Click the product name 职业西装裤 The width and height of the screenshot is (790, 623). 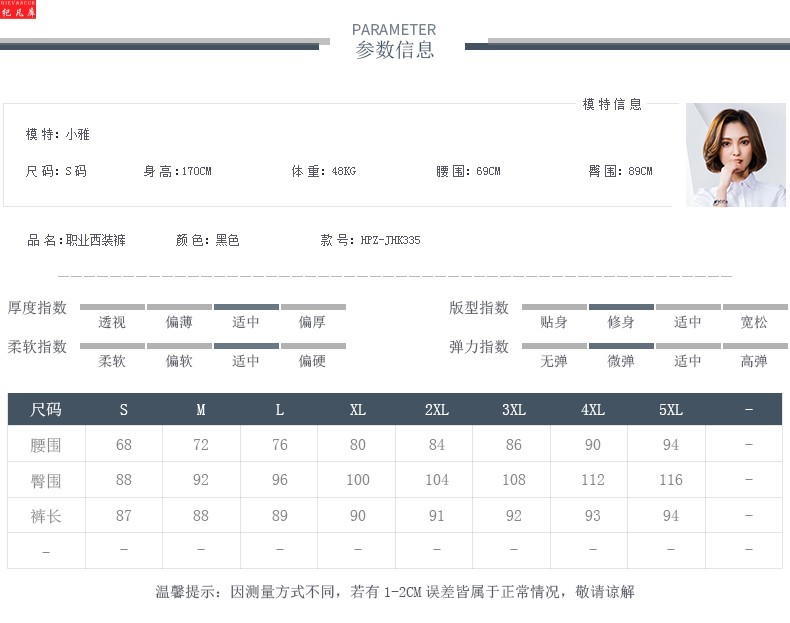coord(96,241)
